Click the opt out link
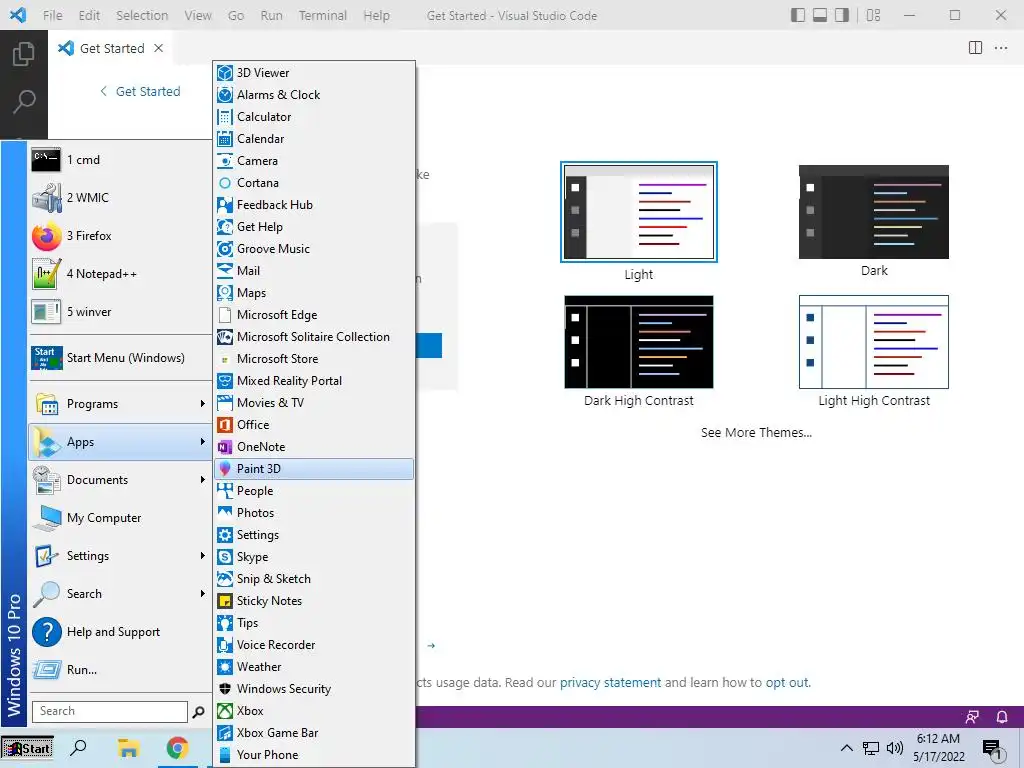The width and height of the screenshot is (1024, 768). tap(787, 682)
